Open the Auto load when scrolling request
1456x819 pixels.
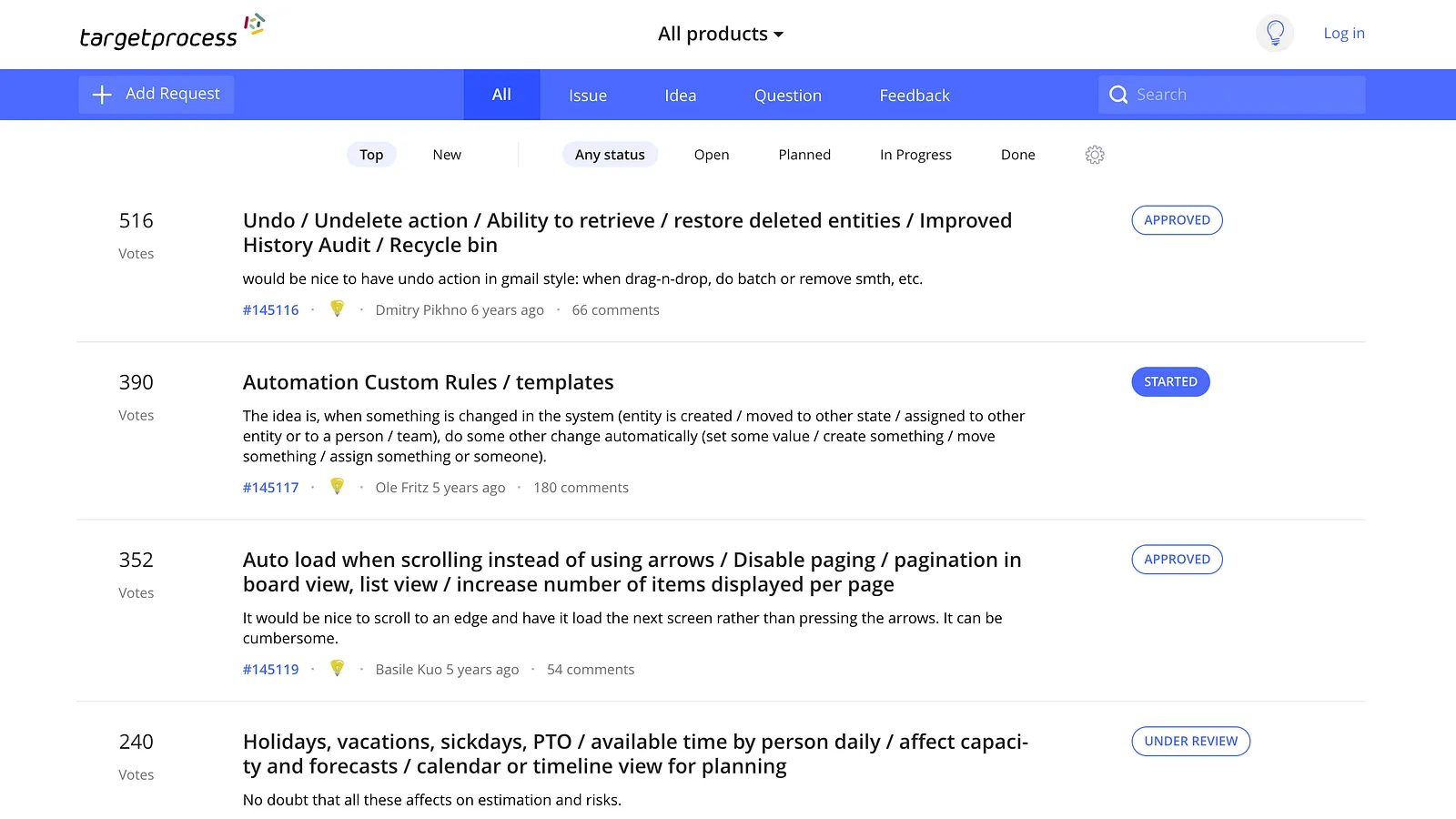click(632, 572)
